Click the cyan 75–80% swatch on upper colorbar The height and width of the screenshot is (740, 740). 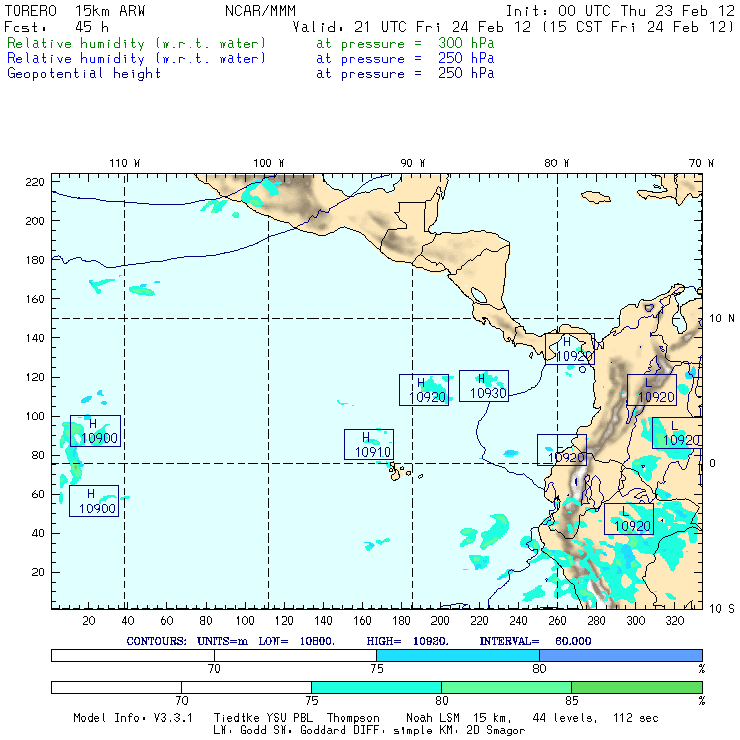458,655
